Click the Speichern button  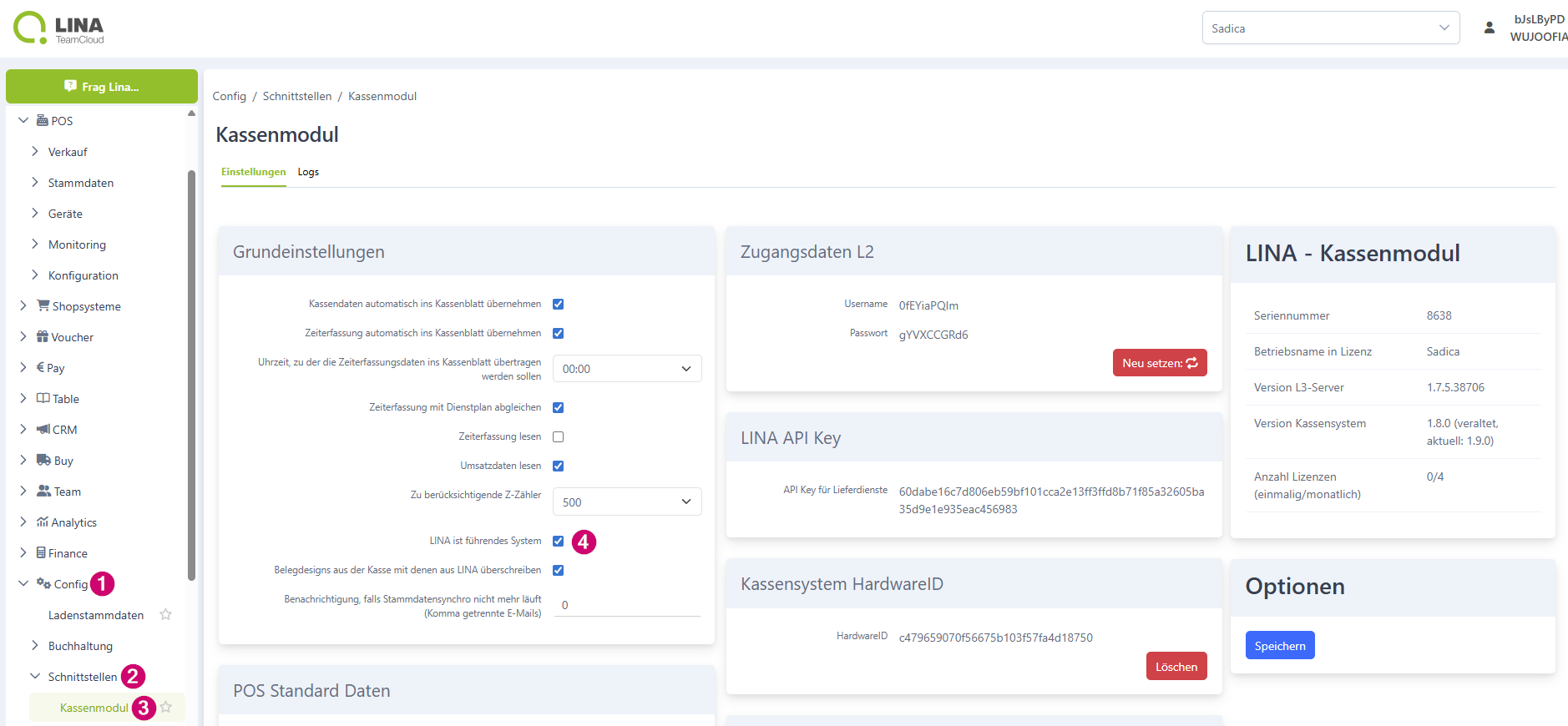[x=1280, y=645]
